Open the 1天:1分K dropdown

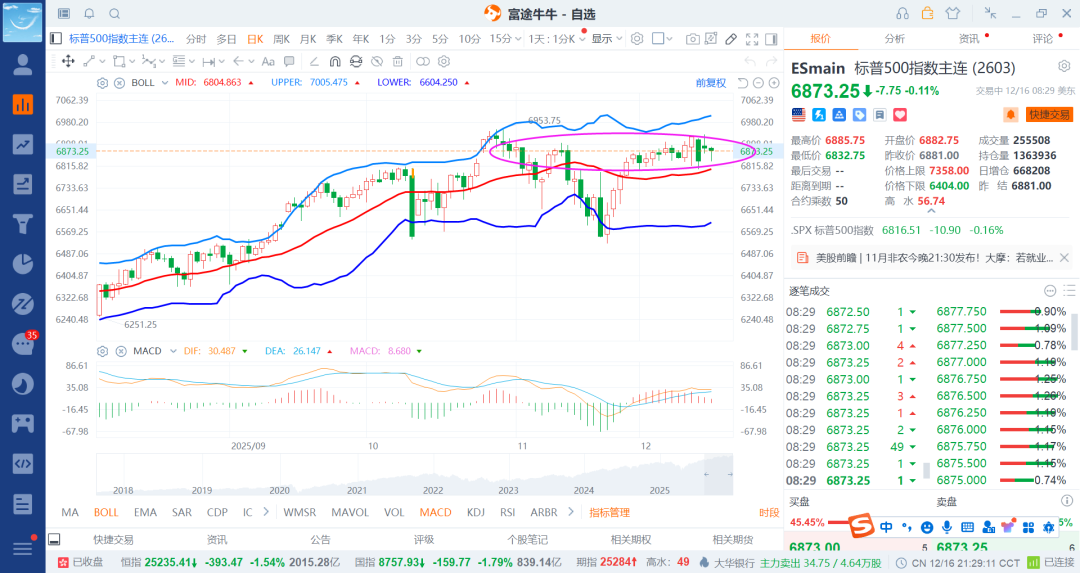click(557, 39)
